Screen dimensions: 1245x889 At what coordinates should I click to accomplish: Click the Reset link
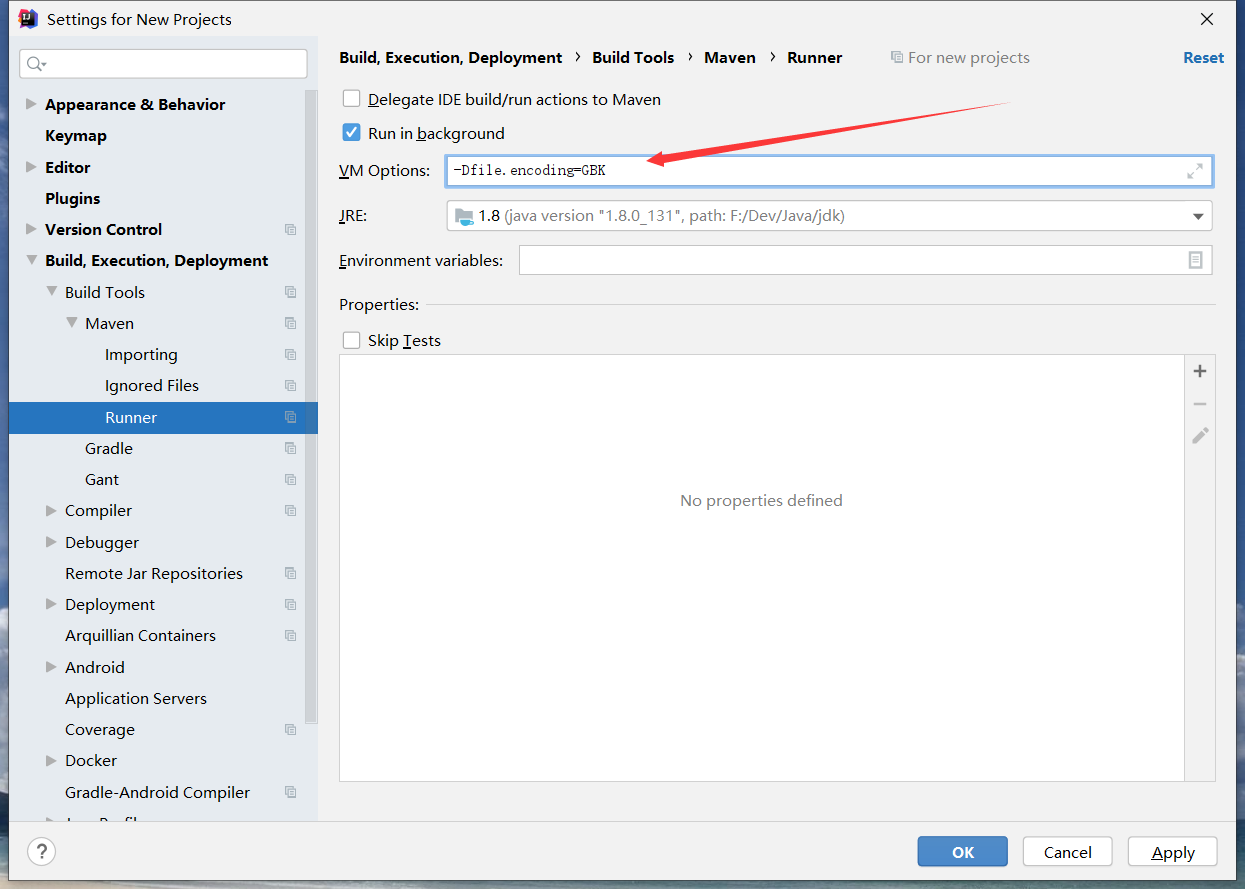[1203, 58]
